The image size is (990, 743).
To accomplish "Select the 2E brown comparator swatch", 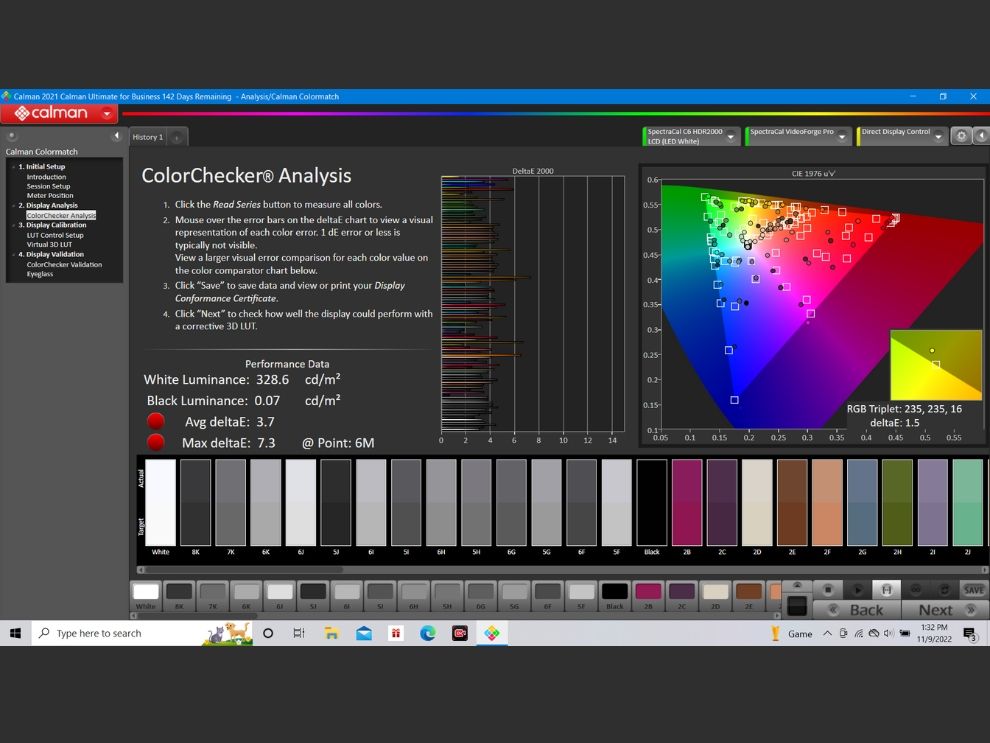I will pos(792,502).
